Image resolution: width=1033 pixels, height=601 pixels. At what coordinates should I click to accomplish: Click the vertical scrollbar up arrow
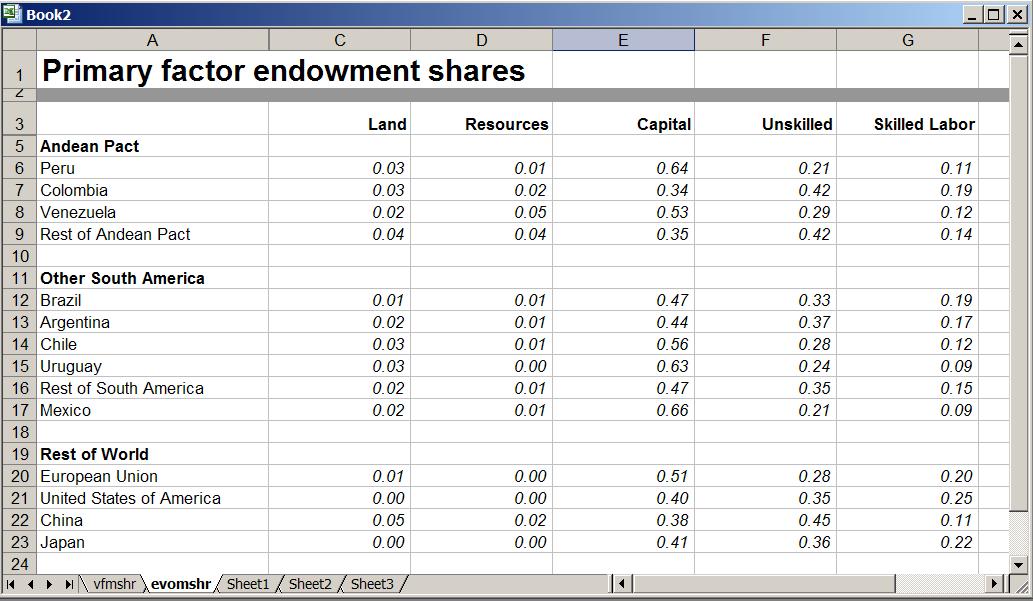click(x=1018, y=40)
